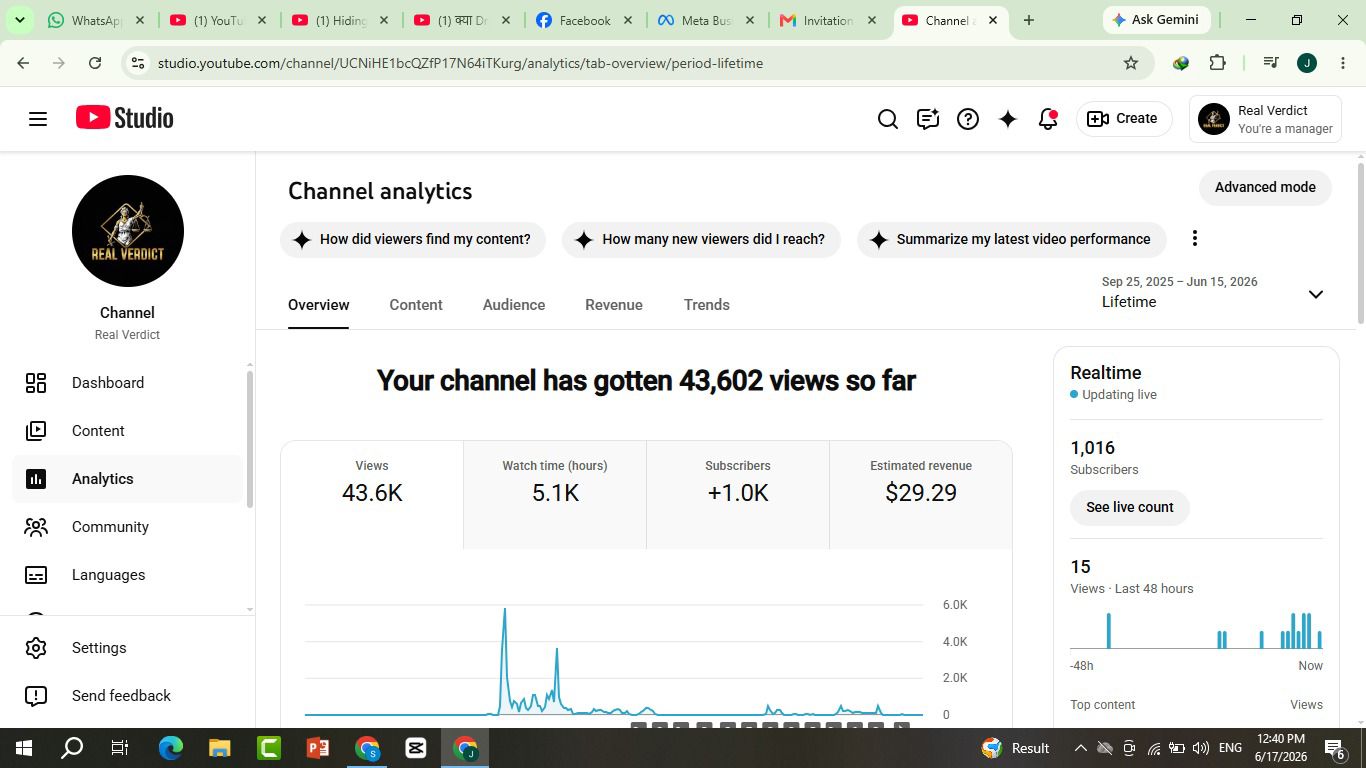Select the Estimated revenue metric card
1366x768 pixels.
click(x=921, y=495)
